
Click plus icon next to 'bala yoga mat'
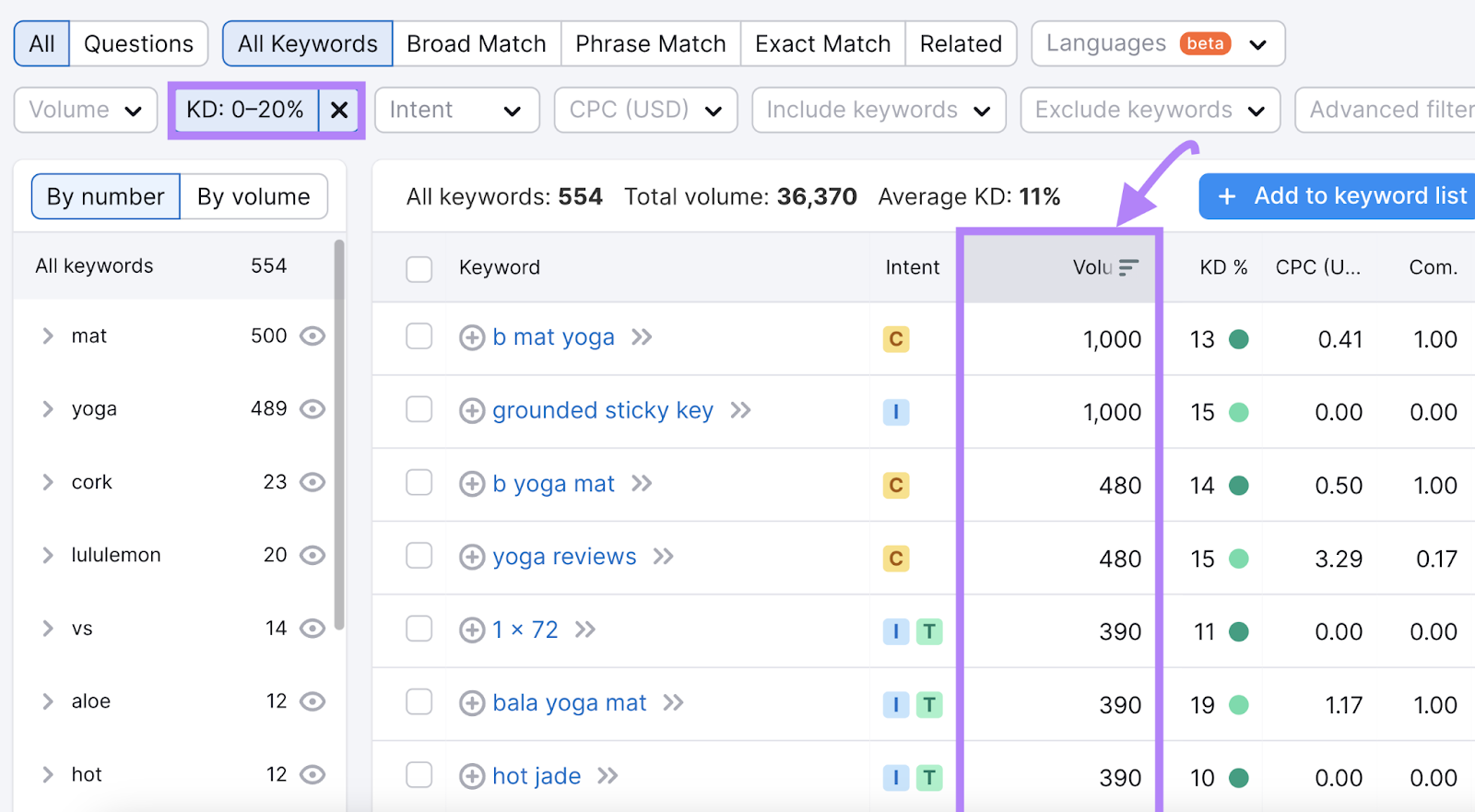[x=472, y=703]
